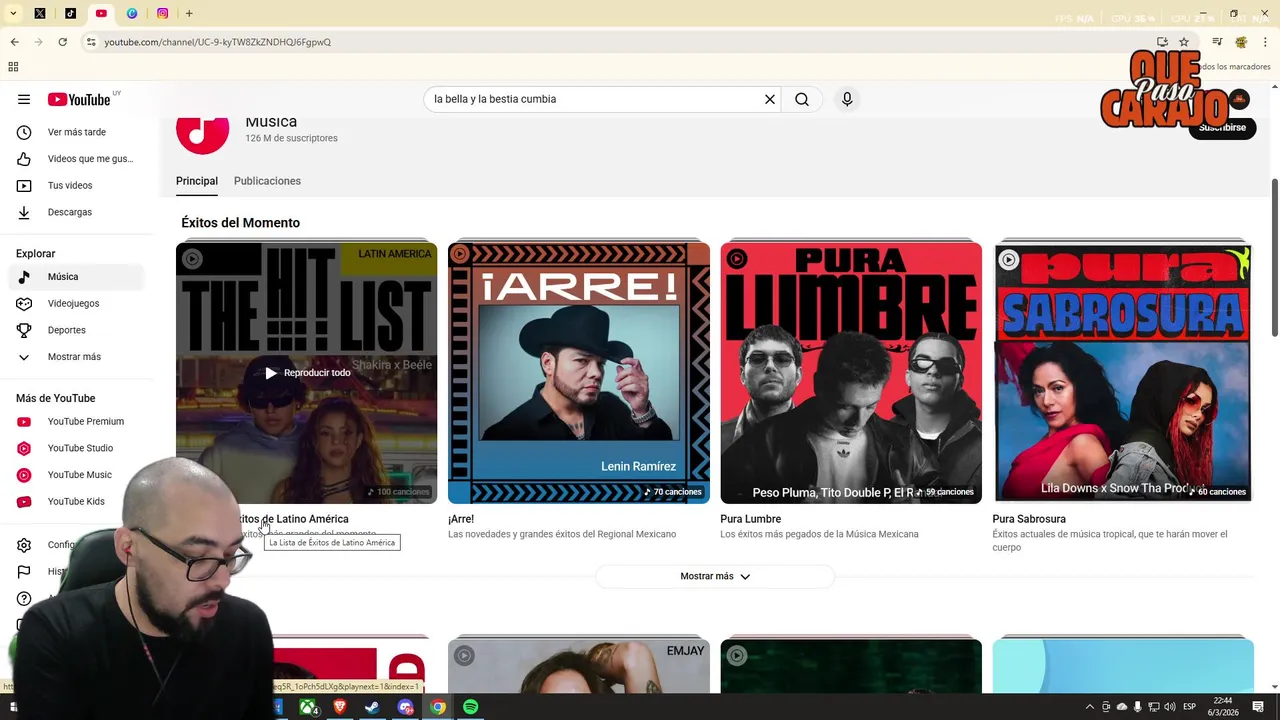The width and height of the screenshot is (1280, 720).
Task: Expand Mostrar más below Éxitos del Momento
Action: 715,576
